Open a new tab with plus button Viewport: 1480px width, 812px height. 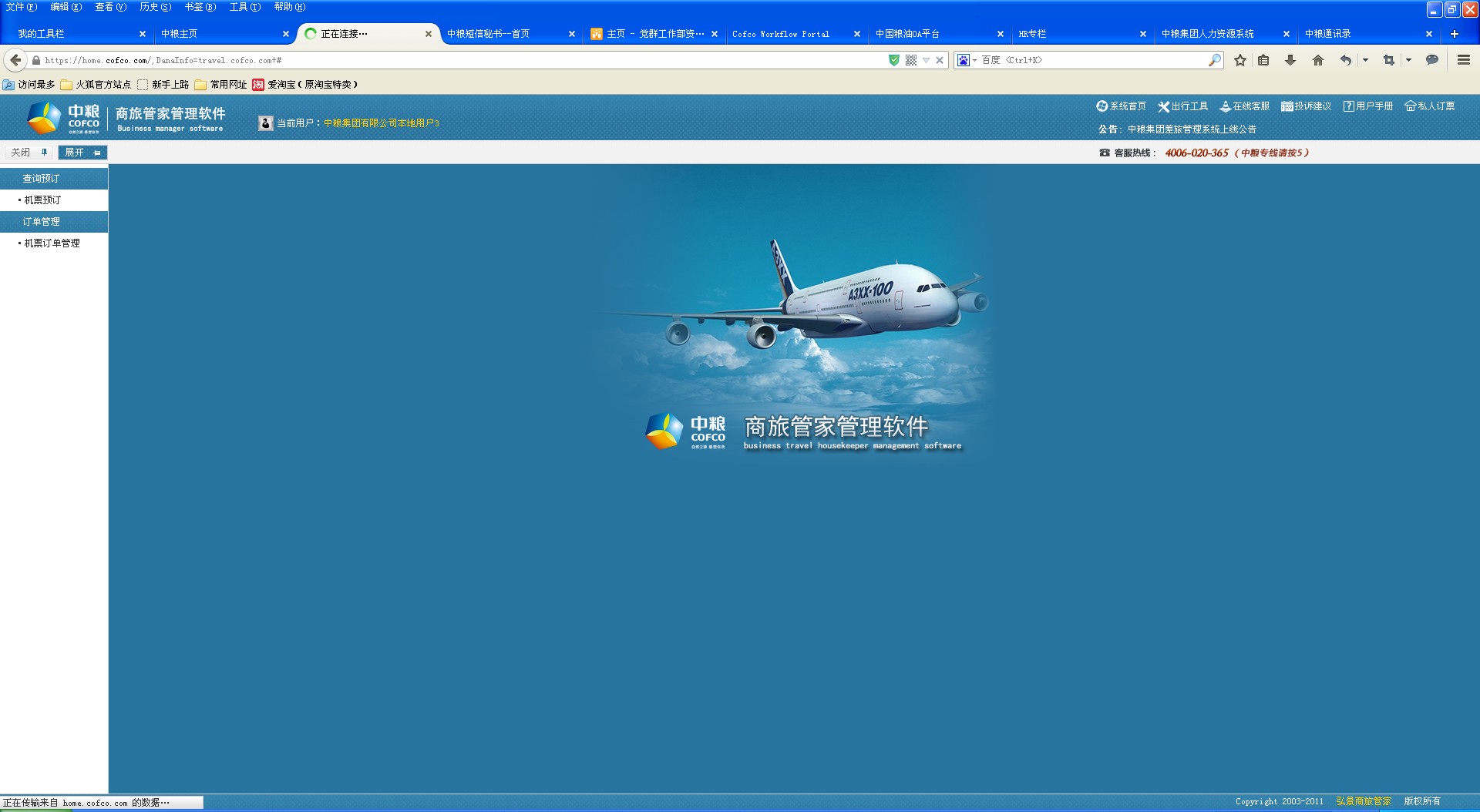(1455, 34)
